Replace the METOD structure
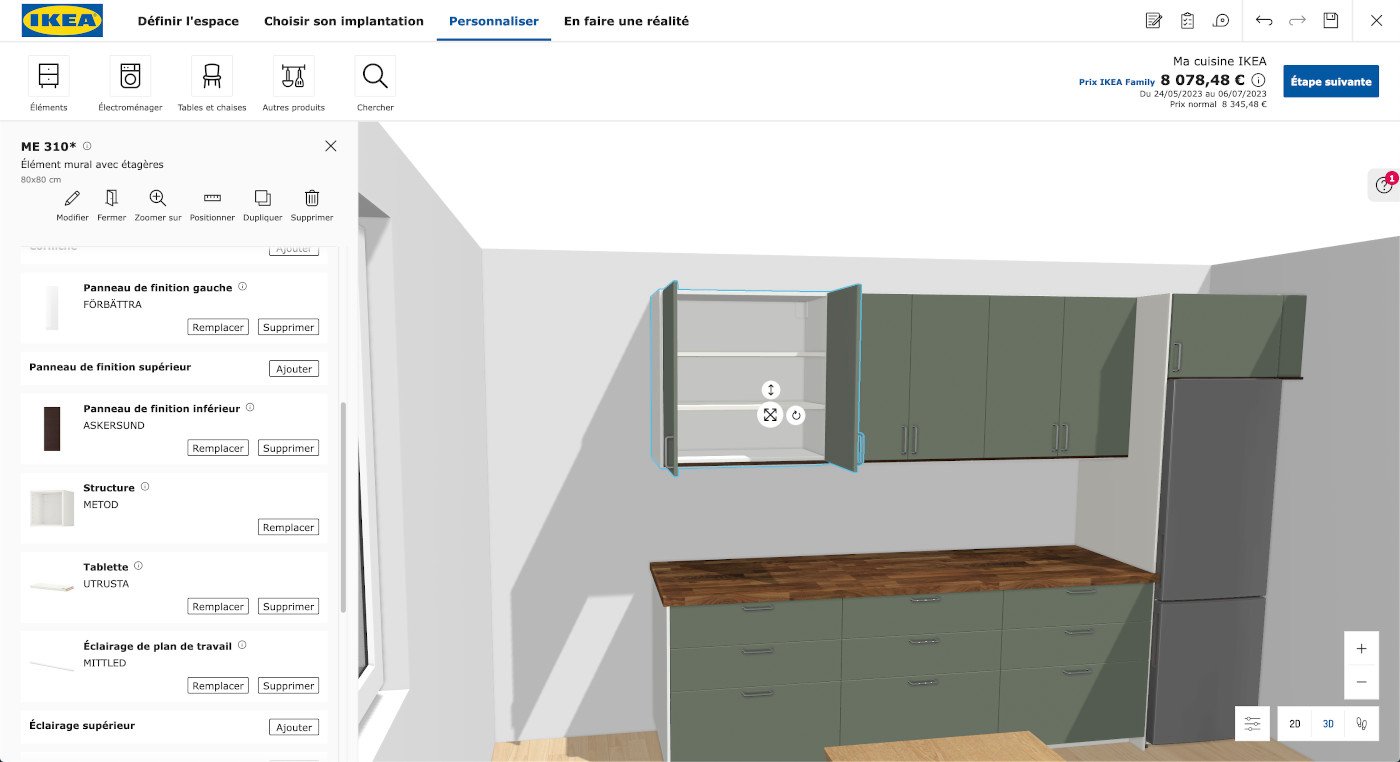Image resolution: width=1400 pixels, height=762 pixels. [288, 527]
